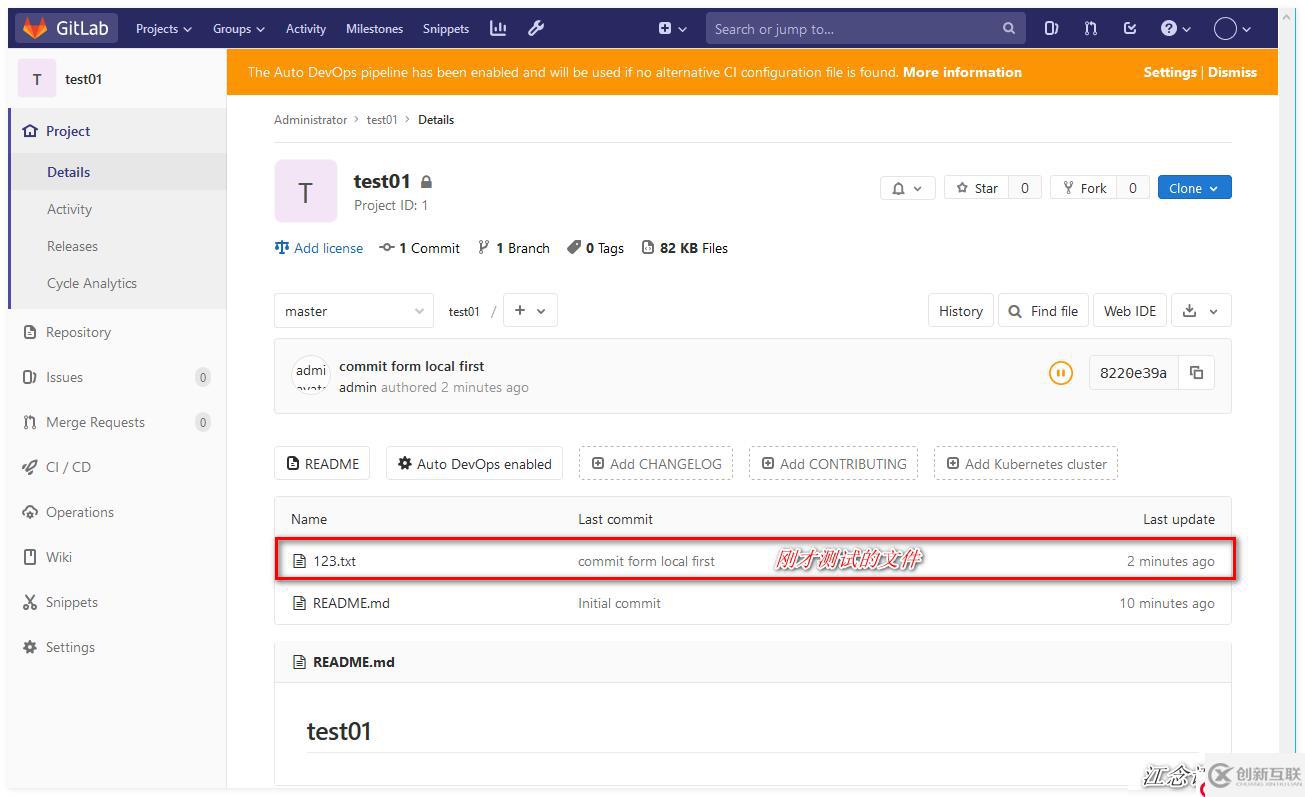Image resolution: width=1305 pixels, height=797 pixels.
Task: Open the Milestones menu in top navigation
Action: click(374, 28)
